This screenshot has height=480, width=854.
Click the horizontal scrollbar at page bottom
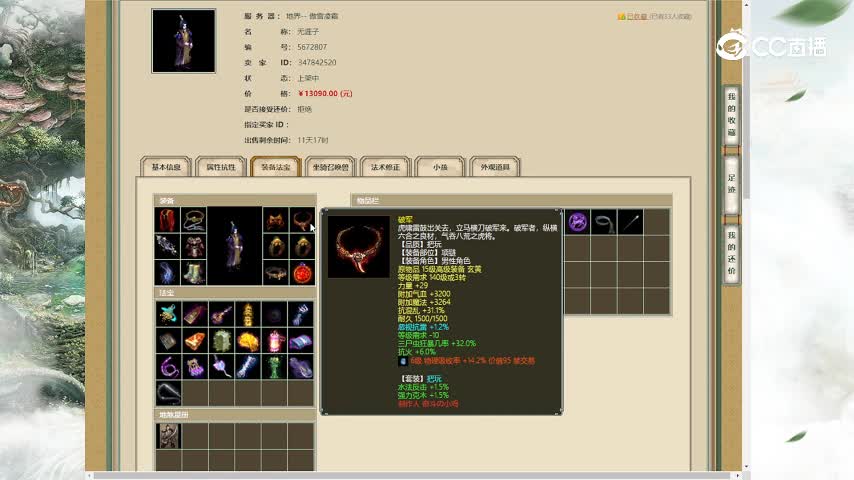point(415,476)
